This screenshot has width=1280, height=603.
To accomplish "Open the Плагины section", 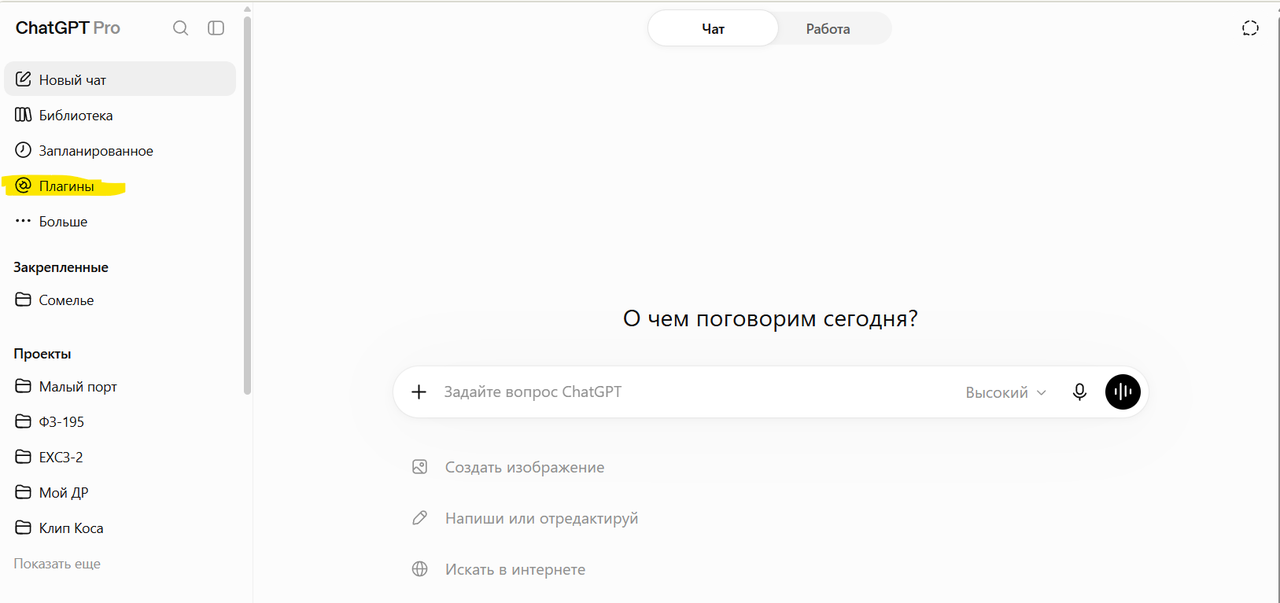I will click(x=120, y=185).
